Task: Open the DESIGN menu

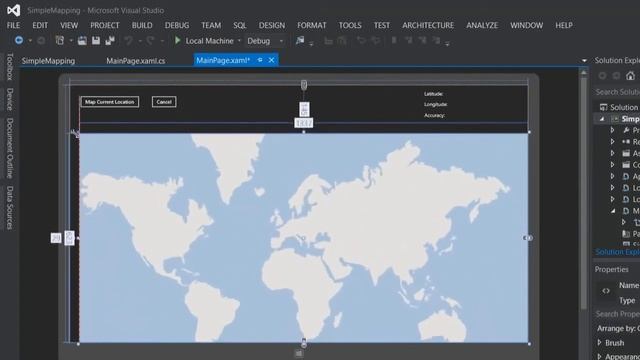Action: (272, 25)
